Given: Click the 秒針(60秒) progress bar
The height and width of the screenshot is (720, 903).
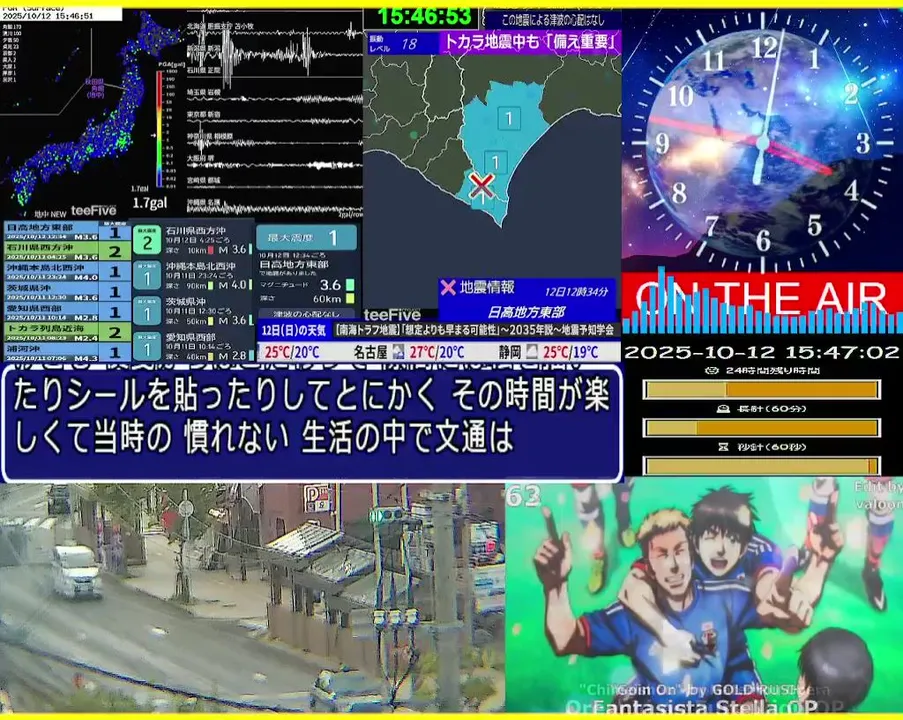Looking at the screenshot, I should pyautogui.click(x=761, y=465).
